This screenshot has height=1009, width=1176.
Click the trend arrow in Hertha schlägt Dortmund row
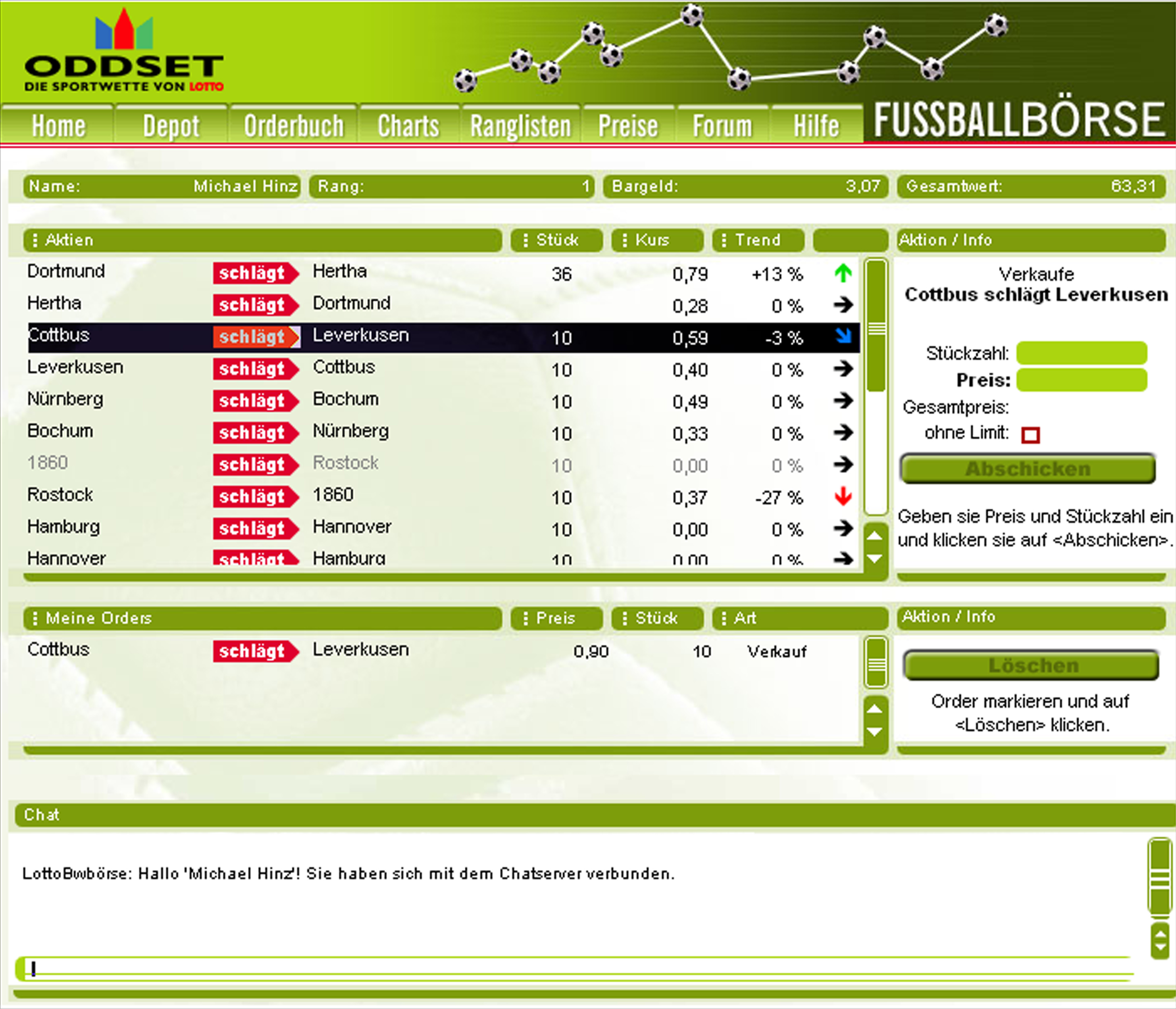843,305
